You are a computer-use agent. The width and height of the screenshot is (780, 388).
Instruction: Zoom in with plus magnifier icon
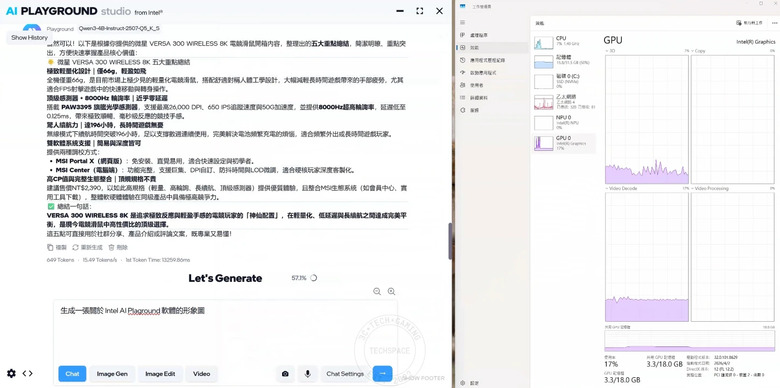(x=391, y=291)
